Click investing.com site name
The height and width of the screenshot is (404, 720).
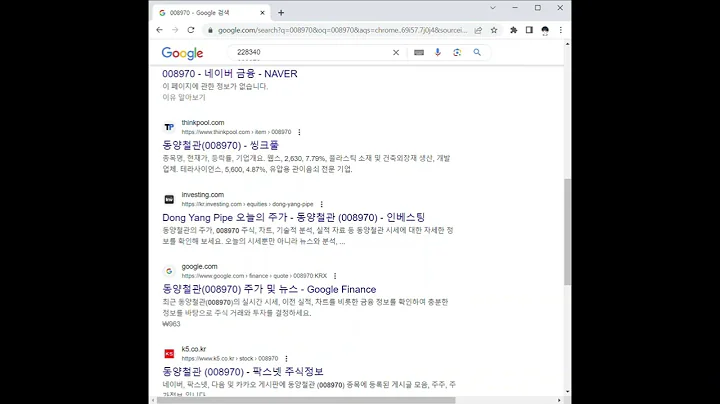point(202,195)
